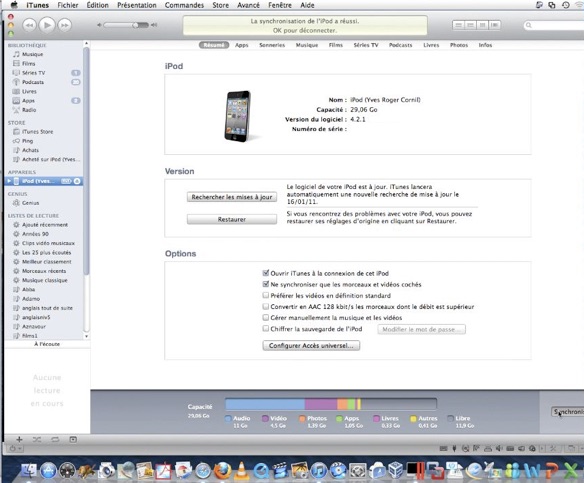Open the iTunes menu
This screenshot has width=584, height=483.
tap(37, 5)
